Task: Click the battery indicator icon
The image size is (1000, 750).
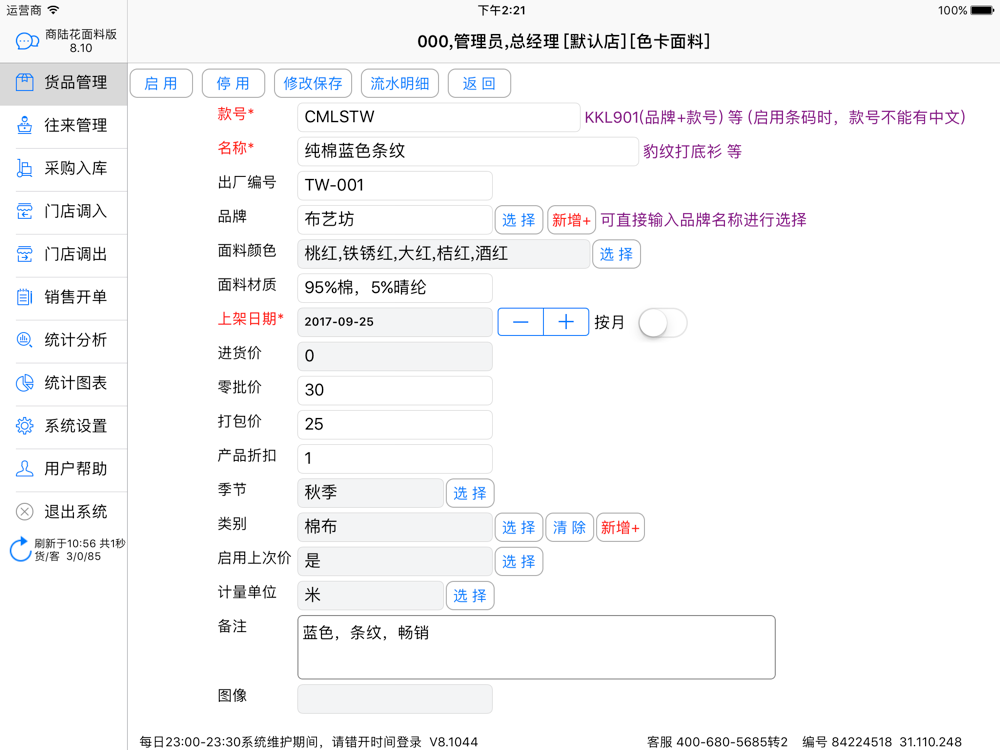Action: pos(982,10)
